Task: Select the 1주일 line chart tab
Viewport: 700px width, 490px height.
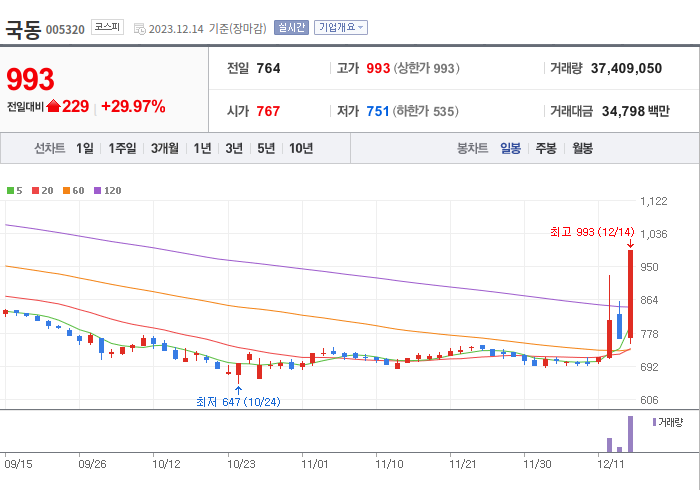Action: 122,148
